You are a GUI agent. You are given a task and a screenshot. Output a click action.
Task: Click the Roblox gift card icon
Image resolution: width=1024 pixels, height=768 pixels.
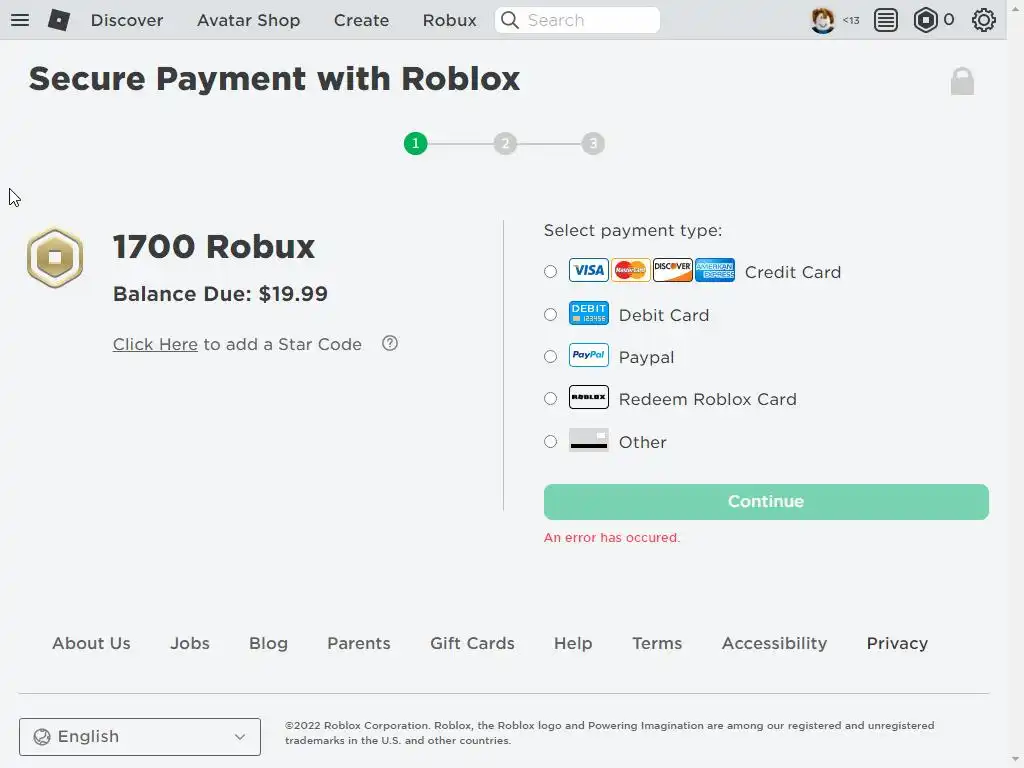click(x=588, y=397)
